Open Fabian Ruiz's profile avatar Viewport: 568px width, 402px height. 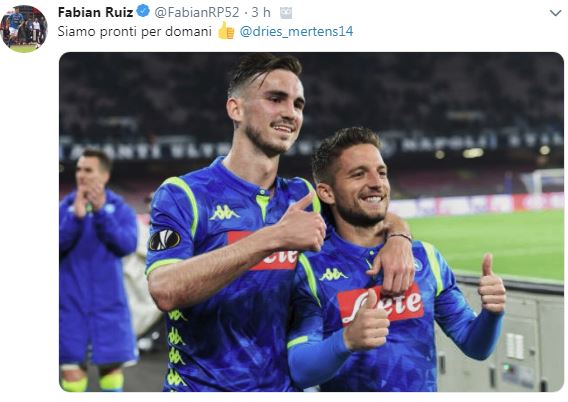[24, 29]
